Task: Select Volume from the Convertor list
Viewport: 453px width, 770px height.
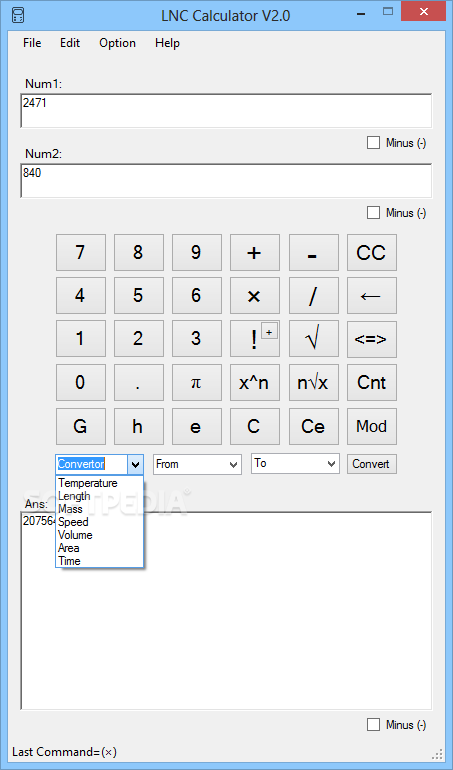Action: (99, 535)
